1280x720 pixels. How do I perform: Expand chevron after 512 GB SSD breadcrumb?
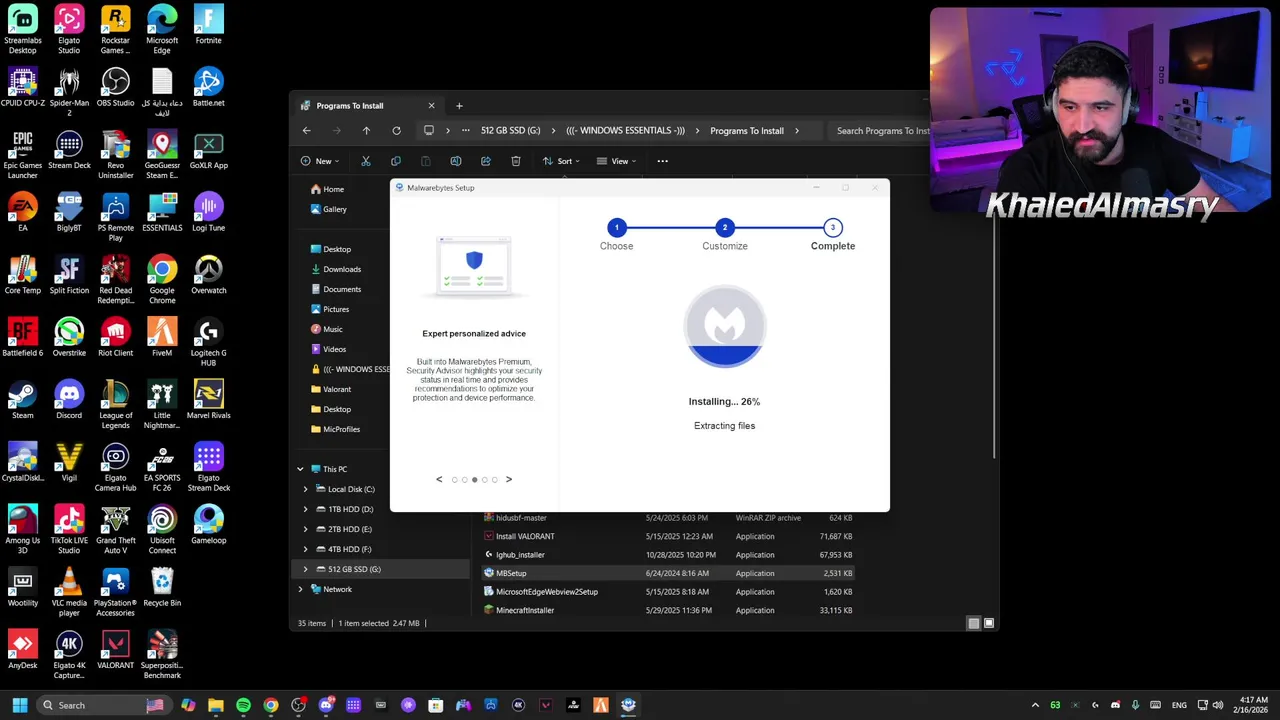(553, 131)
